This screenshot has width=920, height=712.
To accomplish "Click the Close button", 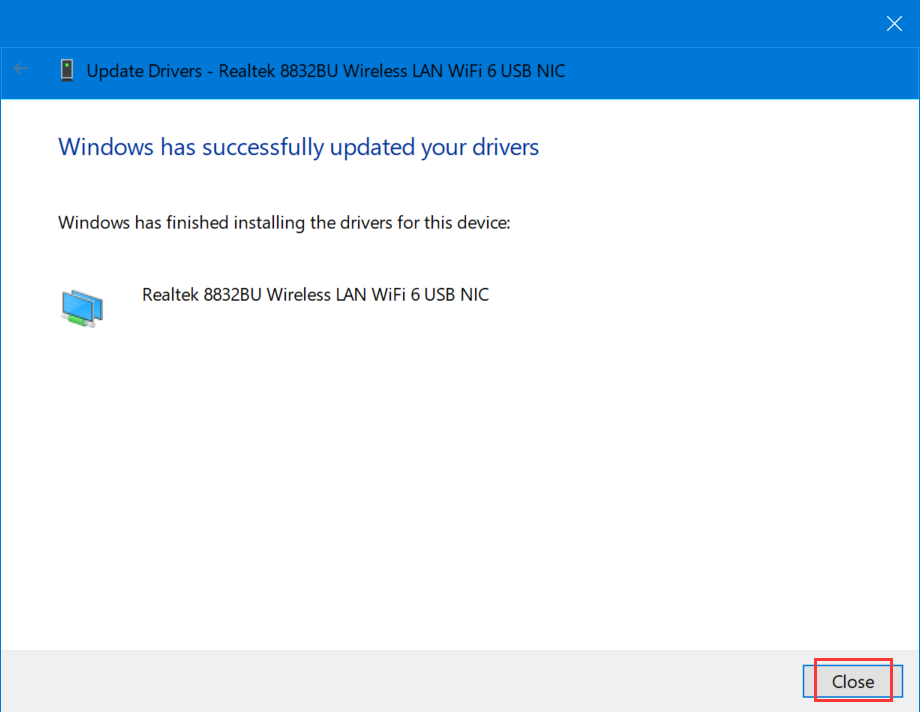I will tap(852, 681).
